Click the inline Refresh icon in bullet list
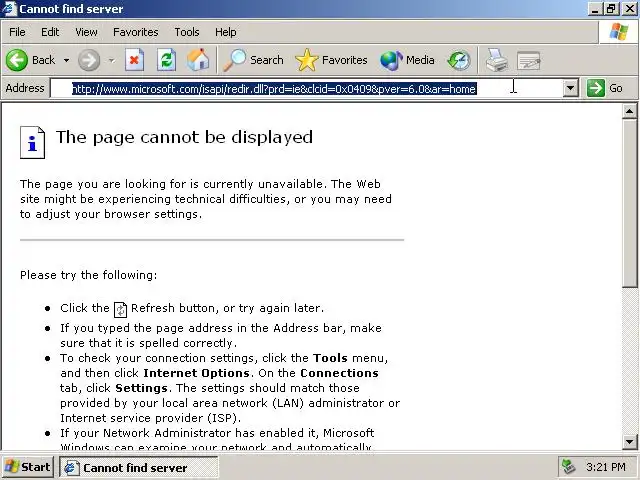 click(120, 309)
